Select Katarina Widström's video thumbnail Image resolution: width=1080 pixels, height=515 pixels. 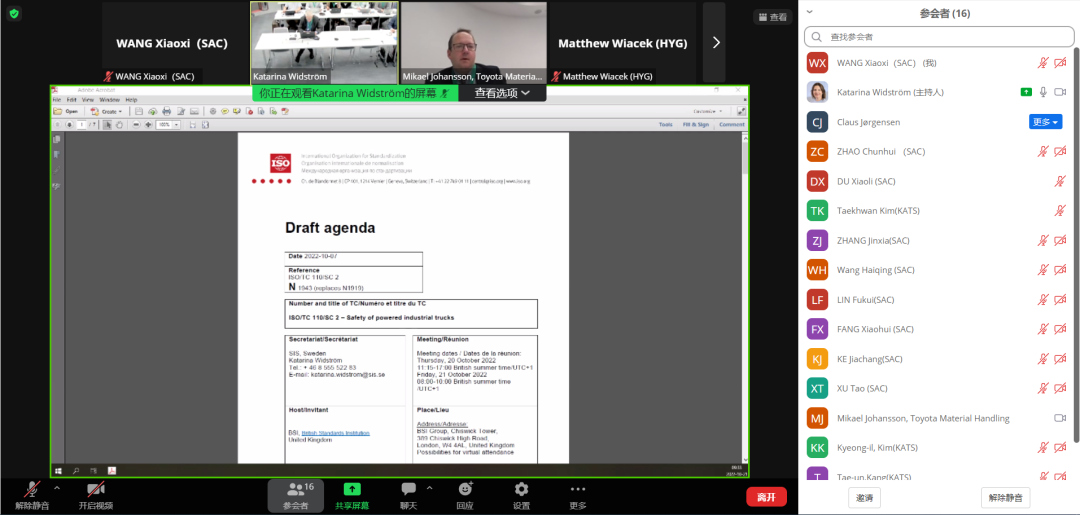click(323, 40)
